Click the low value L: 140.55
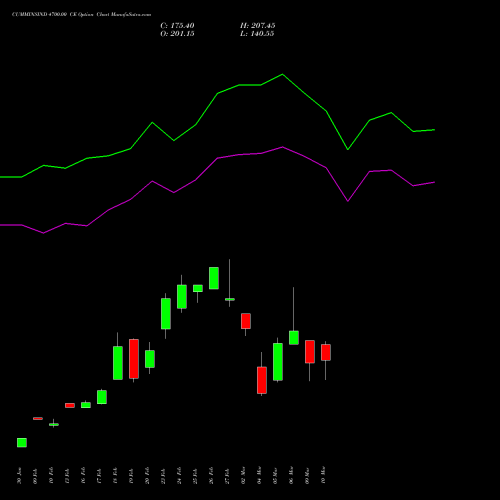This screenshot has width=500, height=500. [x=257, y=34]
